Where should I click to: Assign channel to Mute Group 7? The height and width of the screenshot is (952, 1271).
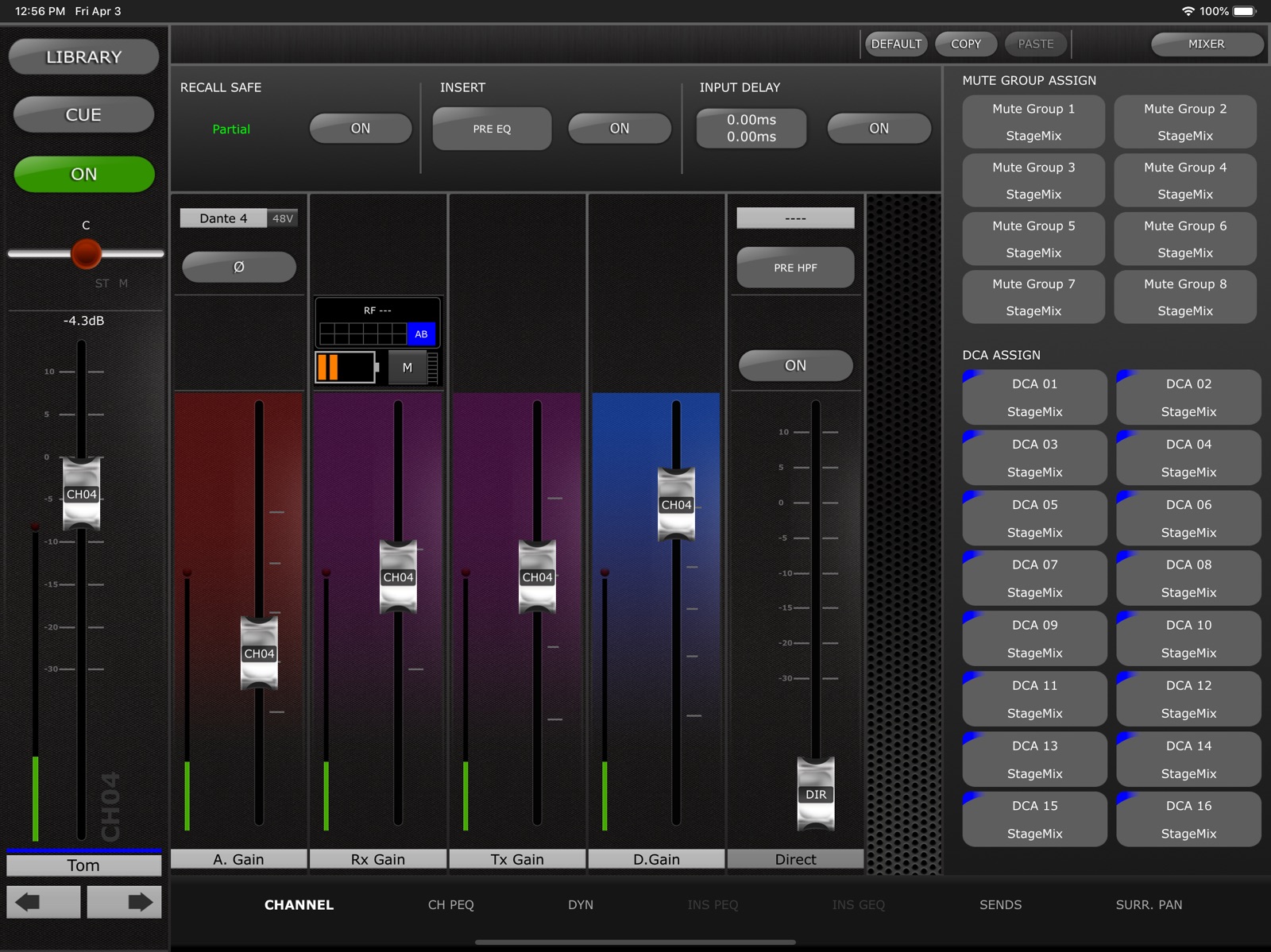[1033, 297]
